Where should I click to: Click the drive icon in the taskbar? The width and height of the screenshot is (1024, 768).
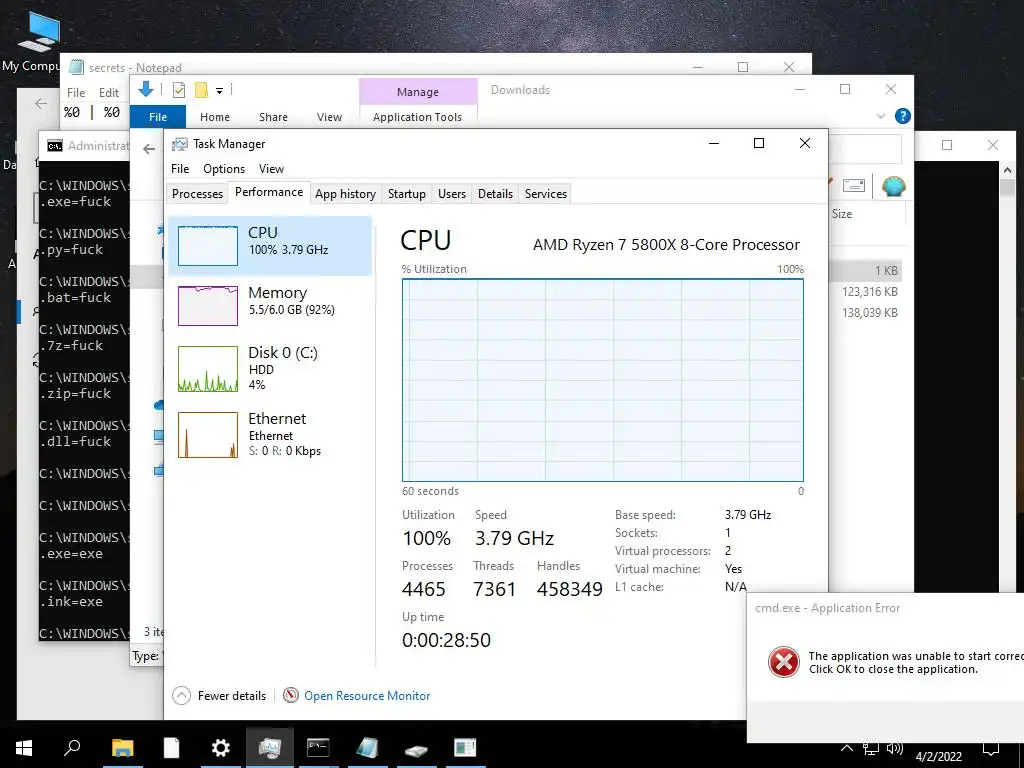click(416, 750)
